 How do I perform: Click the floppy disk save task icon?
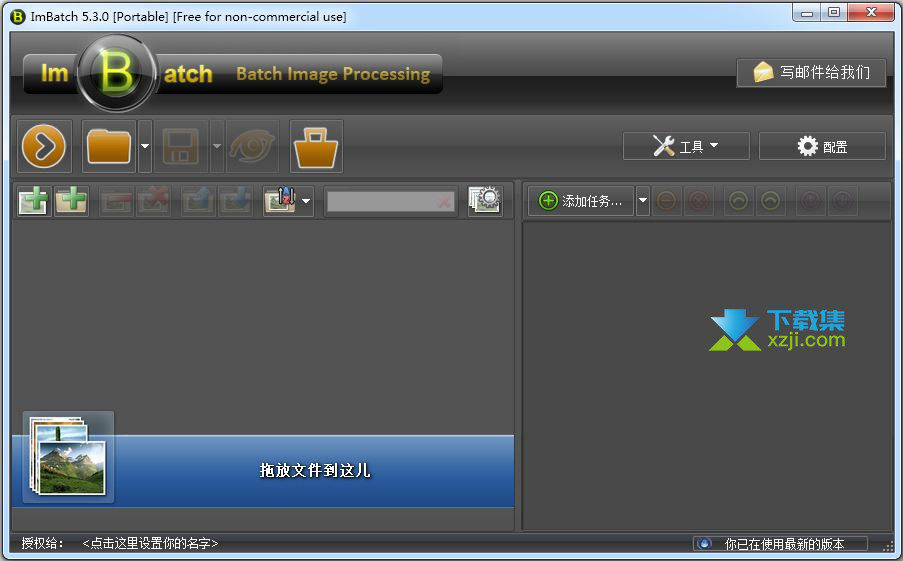click(x=181, y=146)
